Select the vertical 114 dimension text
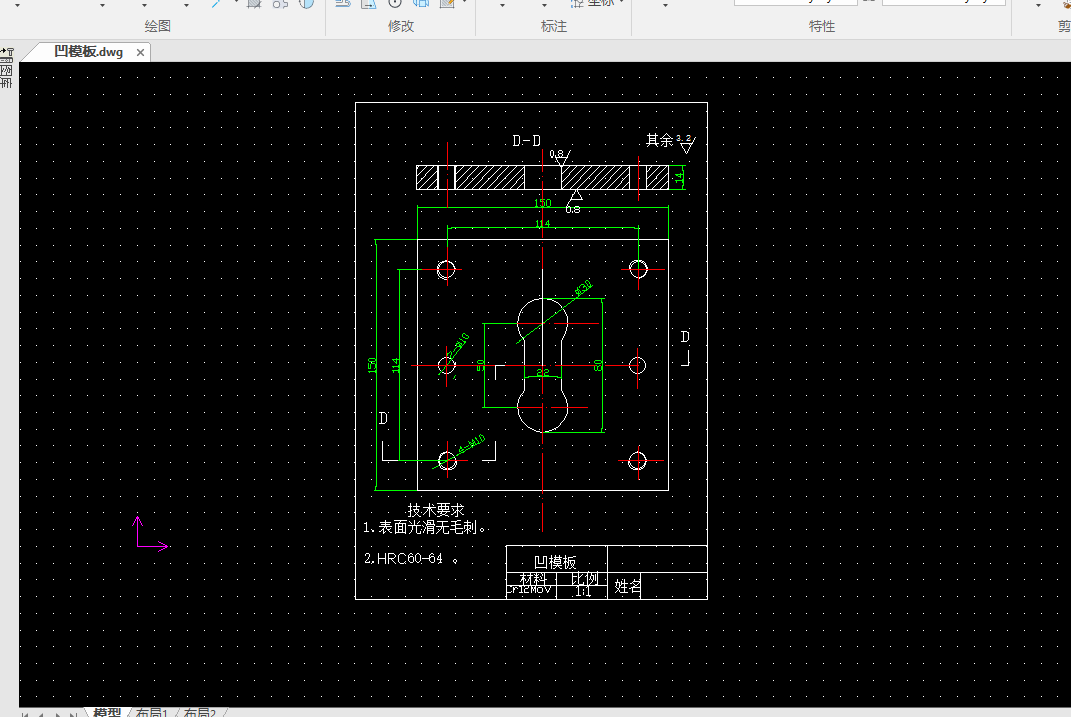 click(x=396, y=365)
